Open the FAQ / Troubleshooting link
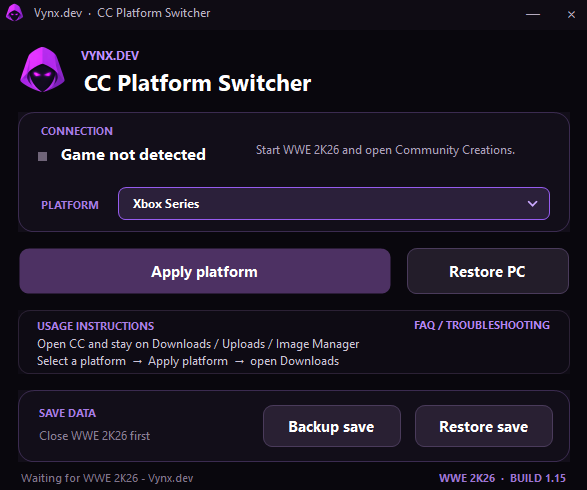Viewport: 587px width, 490px height. pos(482,325)
